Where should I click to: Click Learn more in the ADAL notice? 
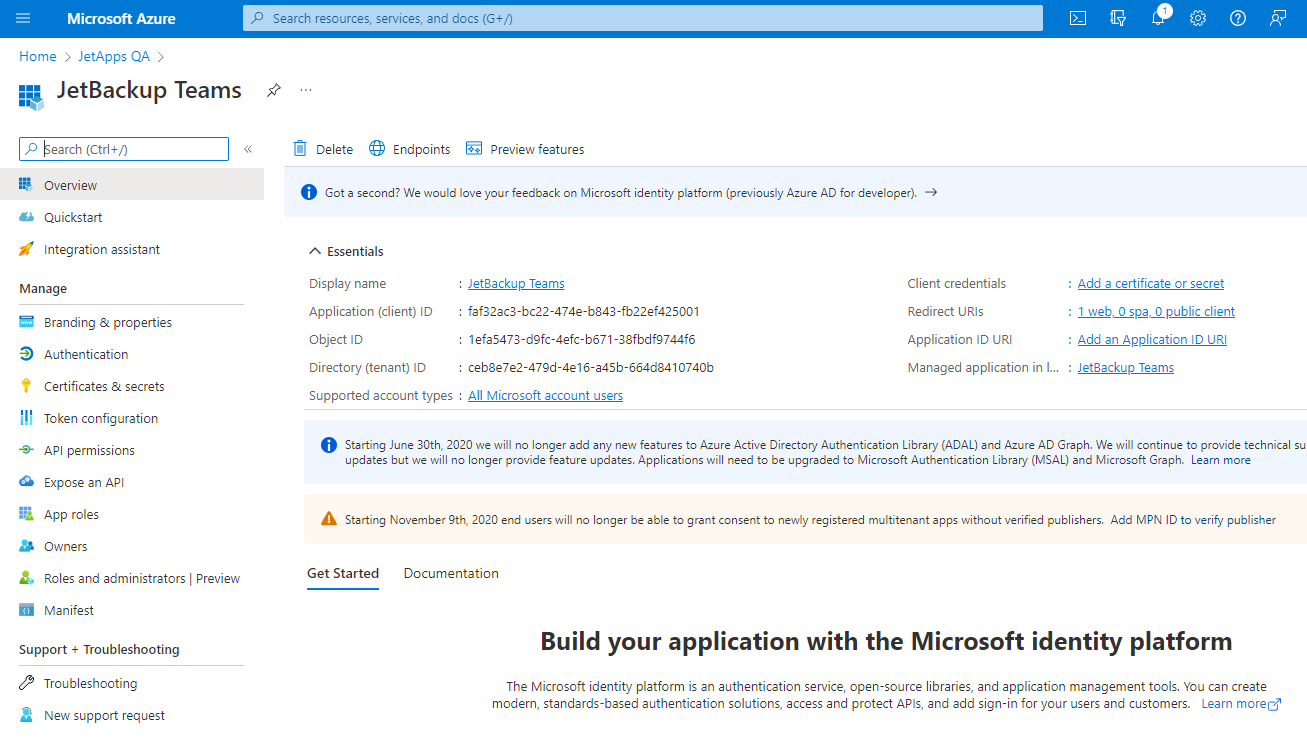pos(1220,460)
